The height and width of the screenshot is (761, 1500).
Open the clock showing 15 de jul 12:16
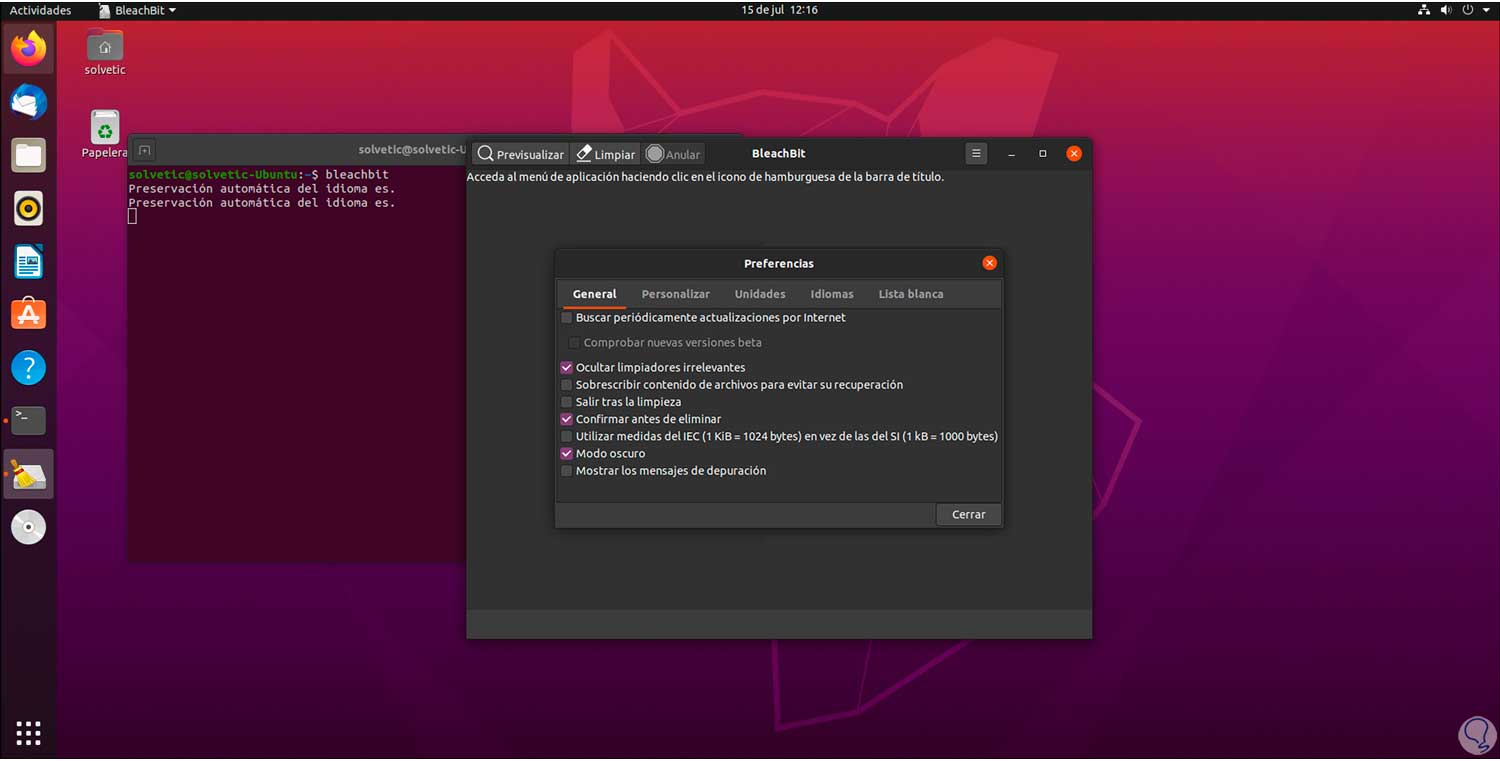(x=779, y=10)
